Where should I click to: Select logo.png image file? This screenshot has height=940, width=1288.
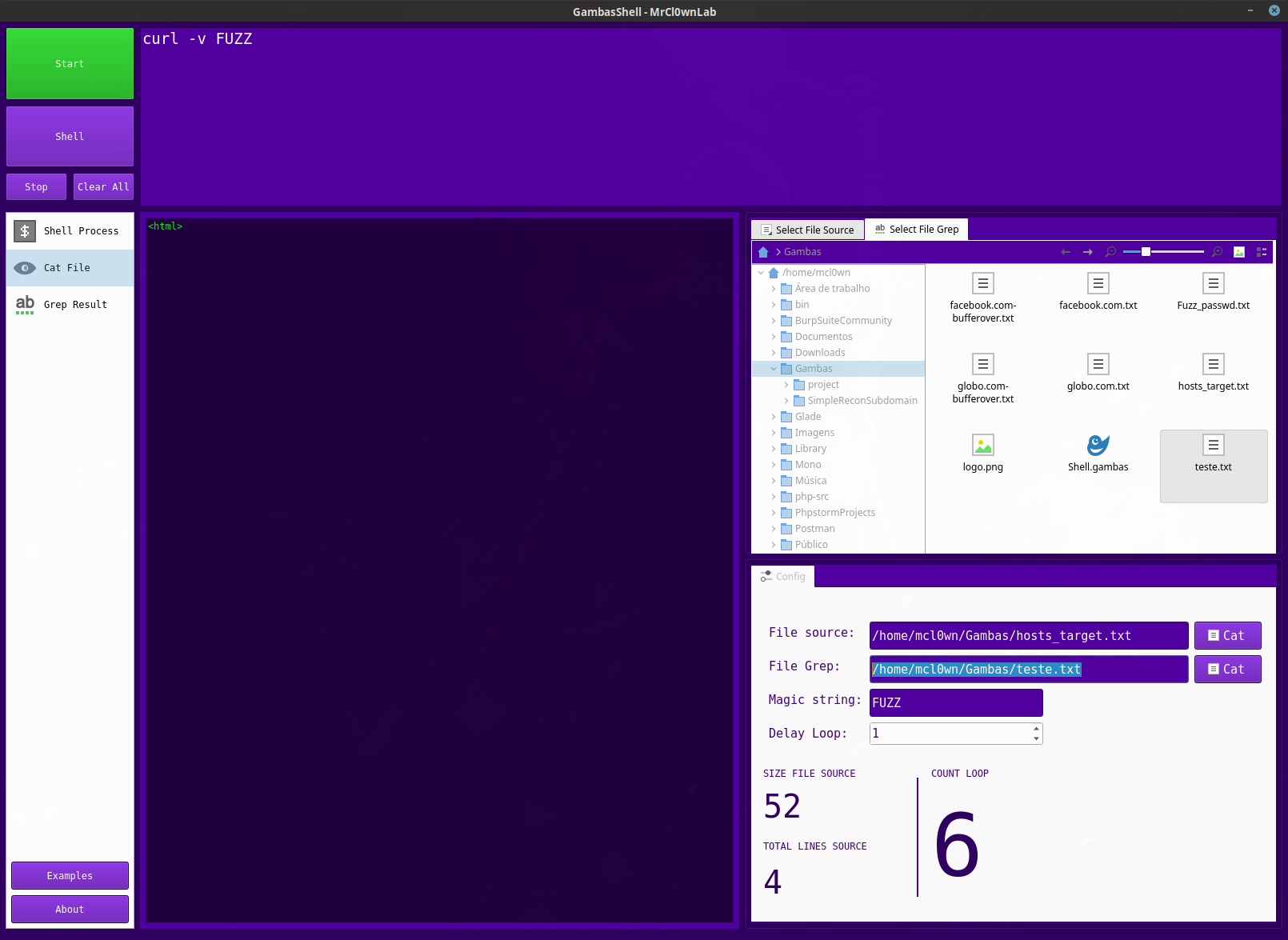click(x=983, y=445)
